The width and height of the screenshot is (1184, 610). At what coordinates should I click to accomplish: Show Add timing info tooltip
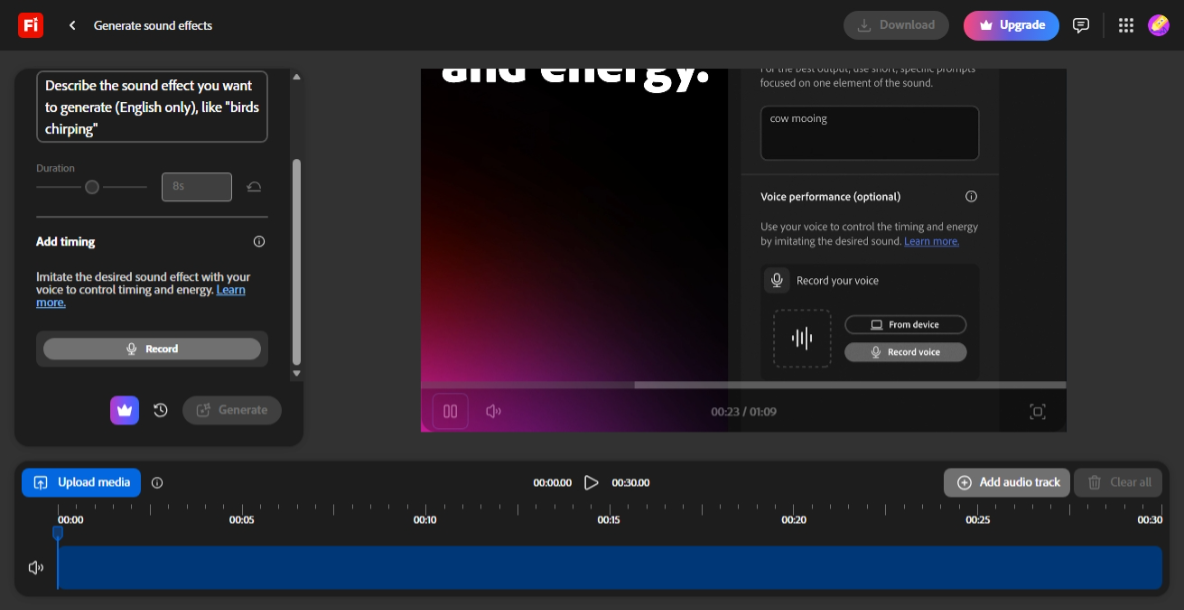259,242
